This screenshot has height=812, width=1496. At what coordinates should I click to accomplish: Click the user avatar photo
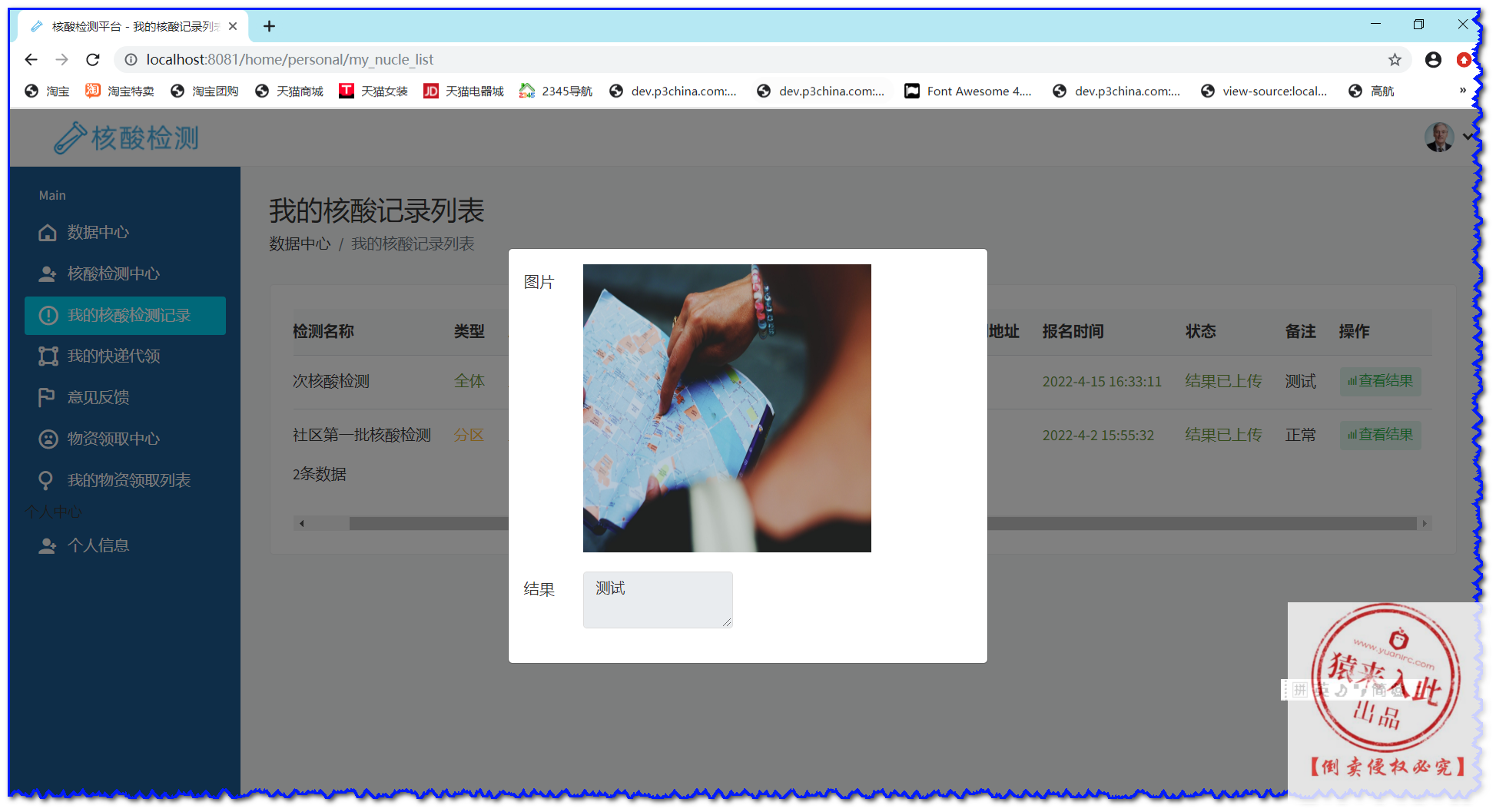[x=1439, y=137]
